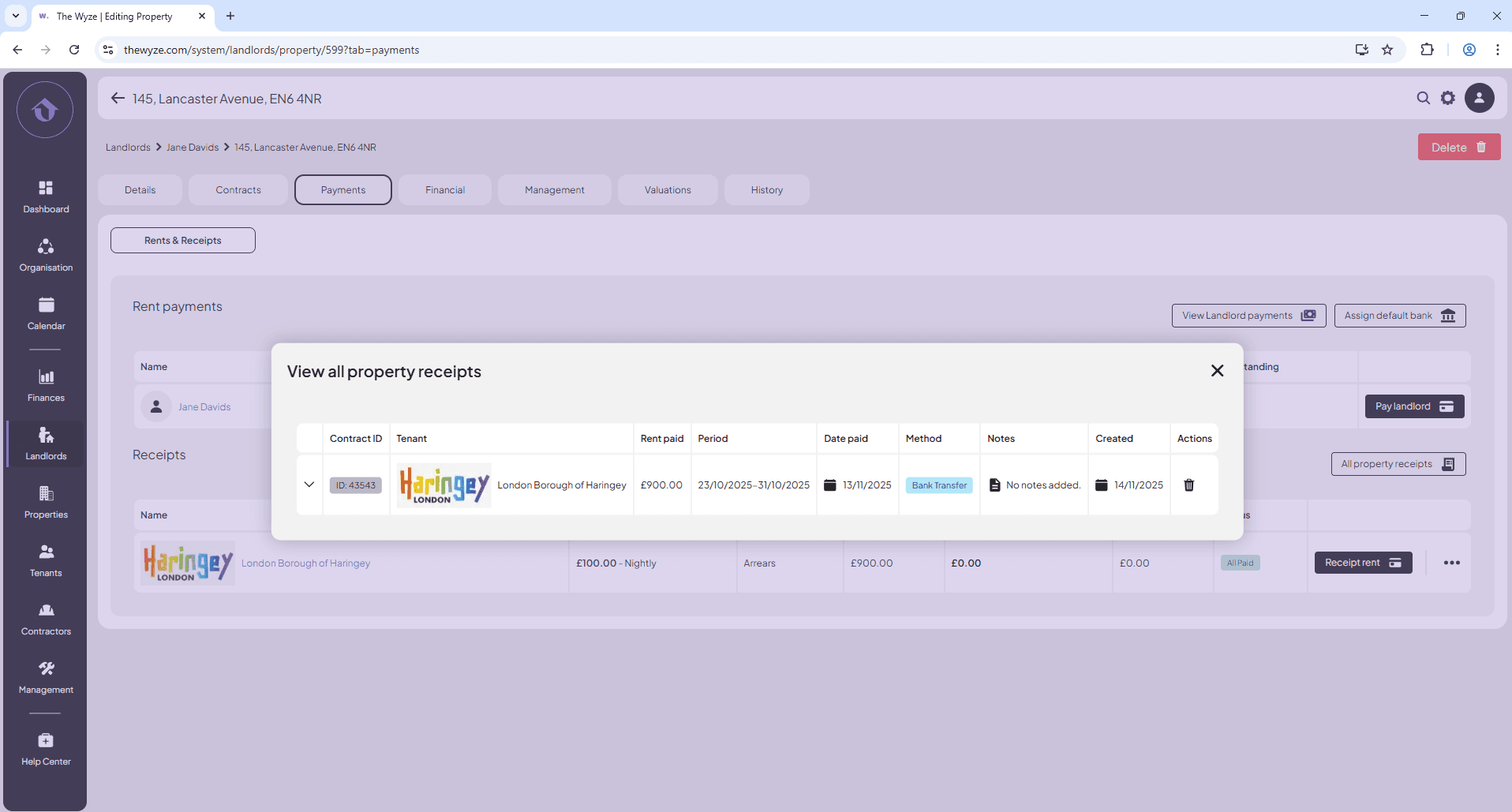The width and height of the screenshot is (1512, 812).
Task: Switch to the Contracts tab
Action: coord(238,190)
